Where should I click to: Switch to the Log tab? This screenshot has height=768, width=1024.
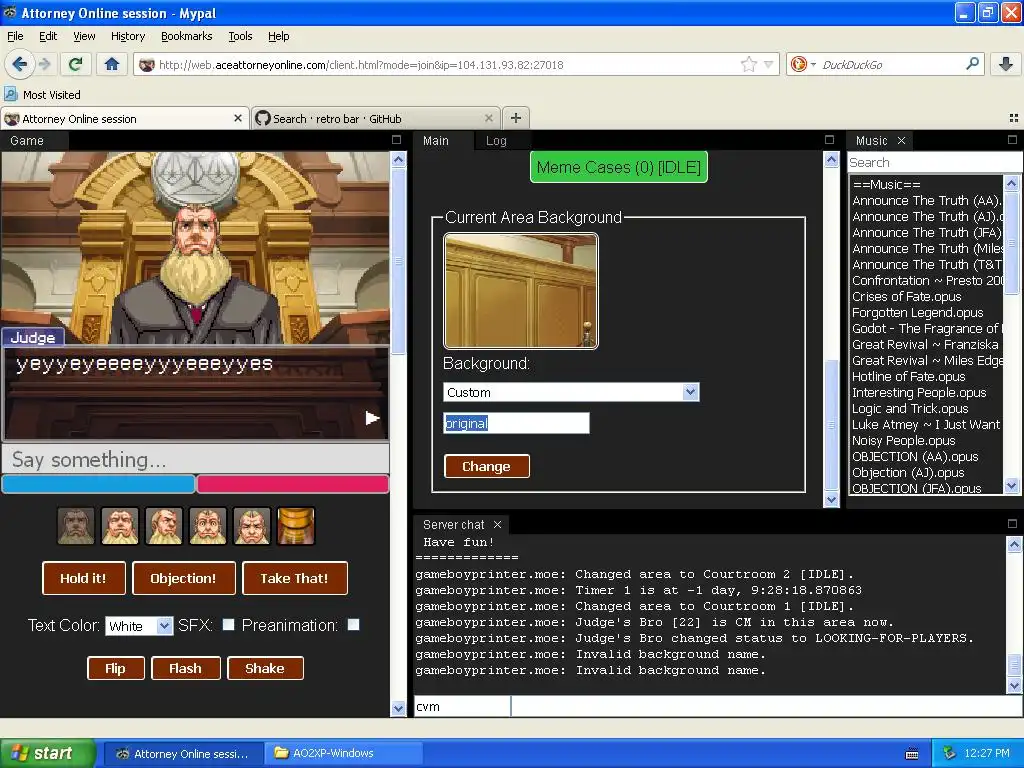[496, 140]
